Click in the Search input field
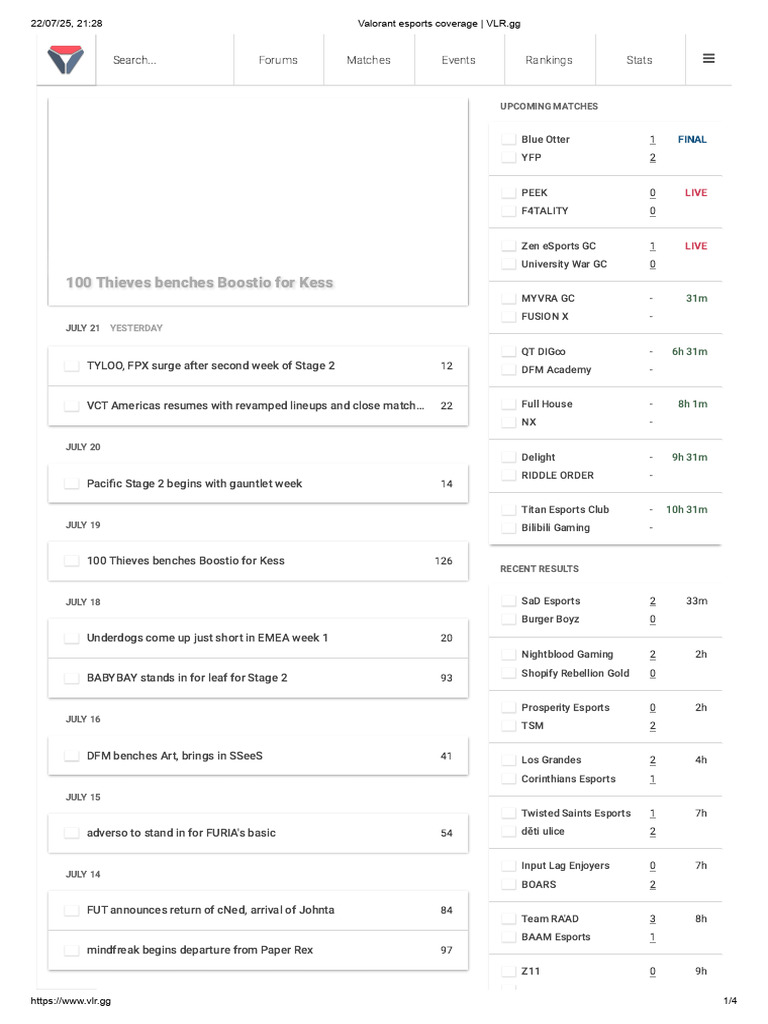The height and width of the screenshot is (1024, 768). (165, 60)
